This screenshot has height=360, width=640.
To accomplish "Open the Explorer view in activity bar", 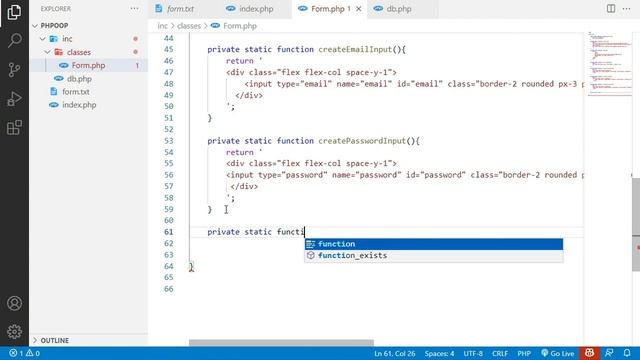I will (x=14, y=12).
